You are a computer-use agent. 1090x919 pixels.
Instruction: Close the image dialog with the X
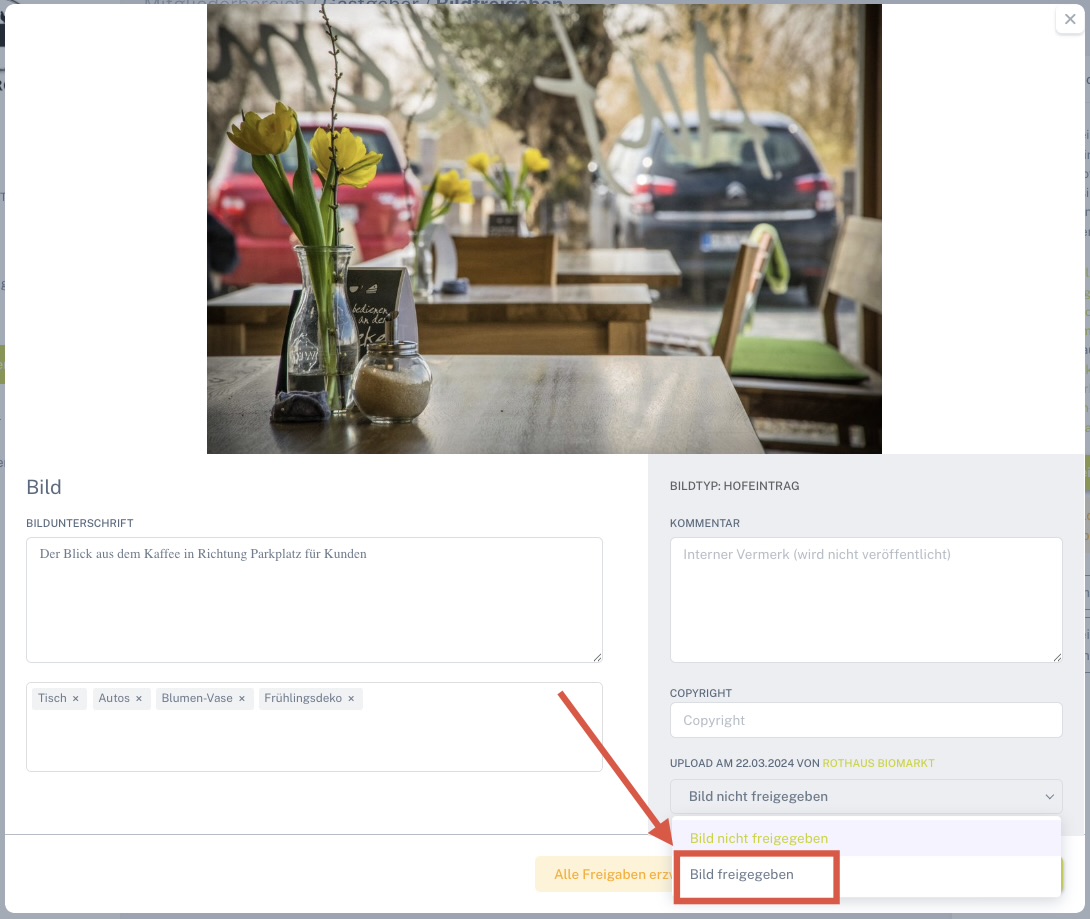(1070, 19)
